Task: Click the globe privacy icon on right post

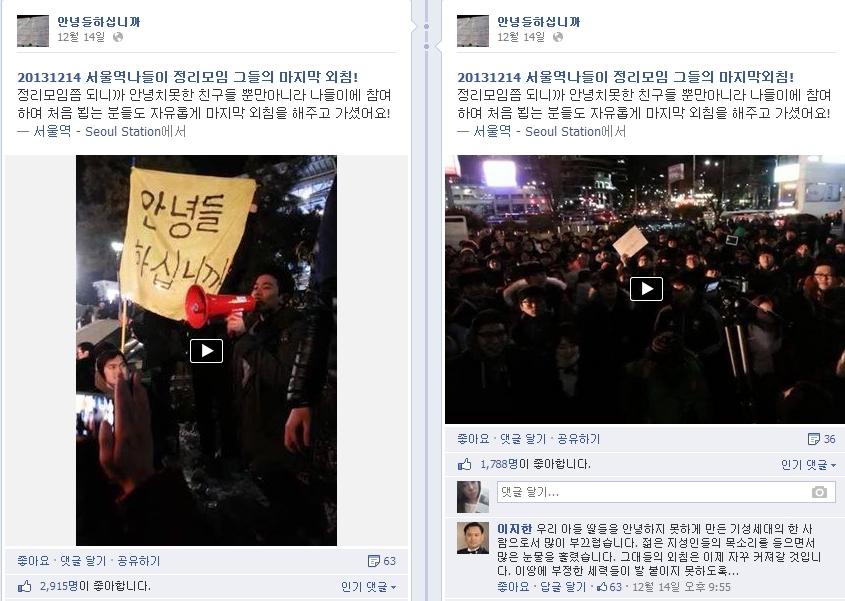Action: (x=558, y=37)
